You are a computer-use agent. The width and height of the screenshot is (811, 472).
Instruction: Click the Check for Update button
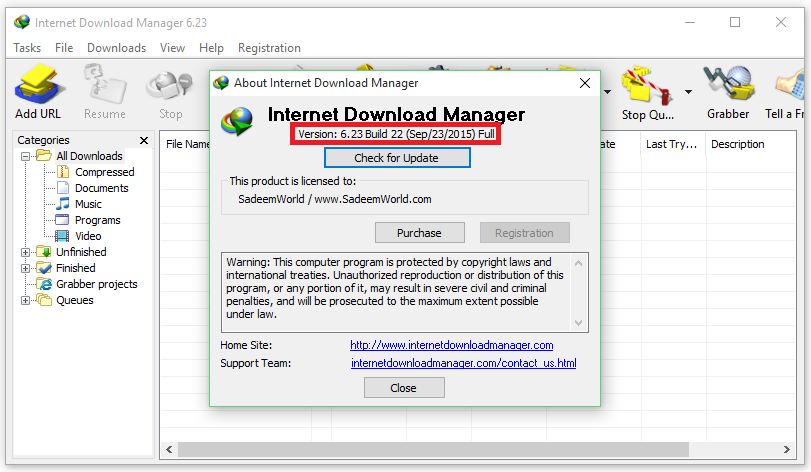point(397,158)
